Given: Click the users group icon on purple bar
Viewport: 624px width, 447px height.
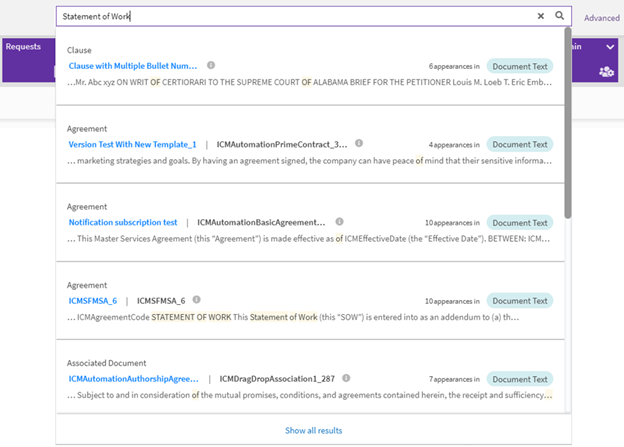Looking at the screenshot, I should [x=605, y=71].
